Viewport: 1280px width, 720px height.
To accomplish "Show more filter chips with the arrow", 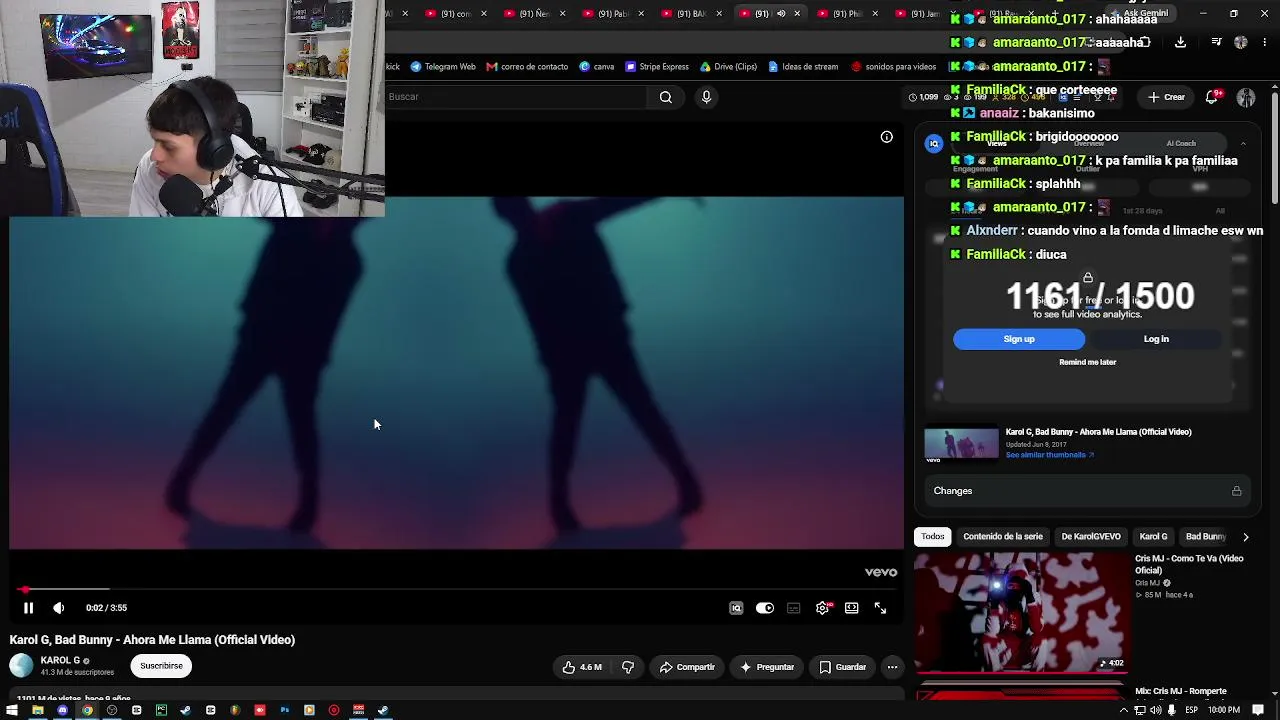I will [x=1245, y=537].
